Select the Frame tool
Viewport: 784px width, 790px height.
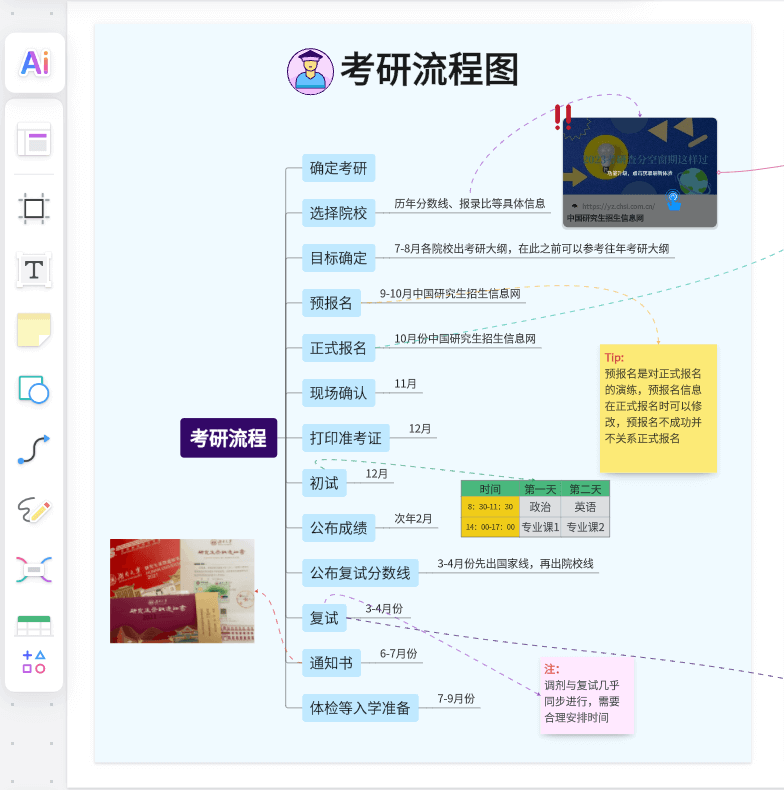pos(34,208)
